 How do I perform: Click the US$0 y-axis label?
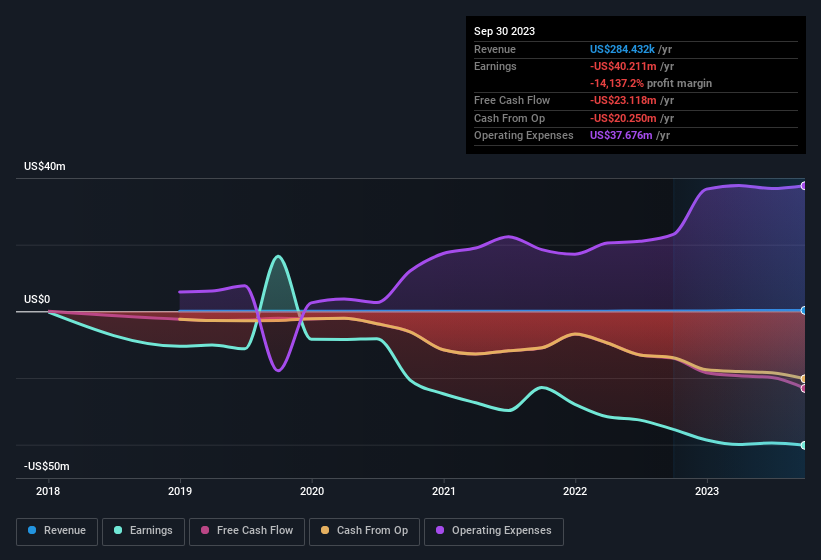tap(37, 299)
